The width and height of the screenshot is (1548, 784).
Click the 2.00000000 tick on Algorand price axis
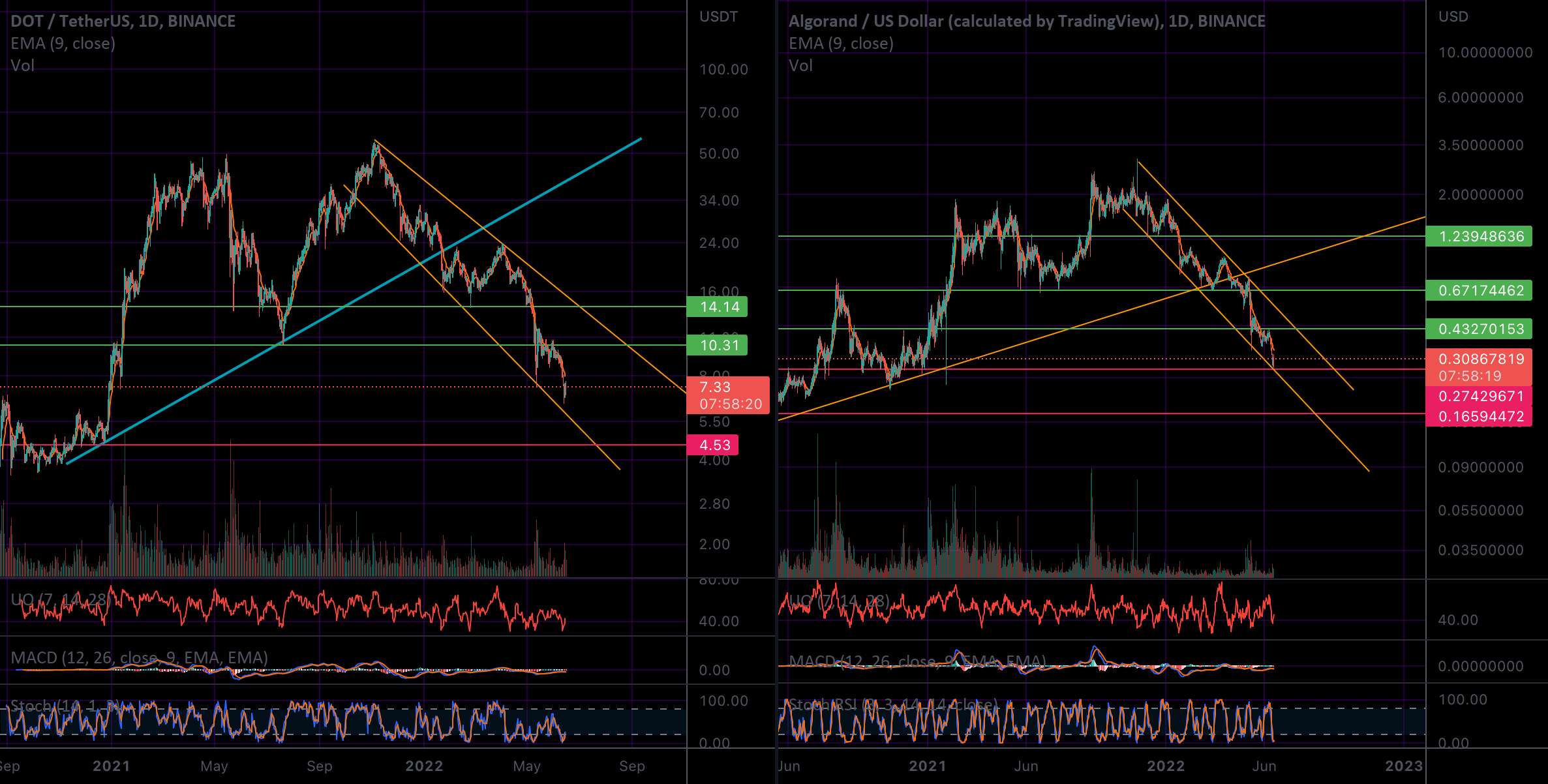tap(1481, 194)
